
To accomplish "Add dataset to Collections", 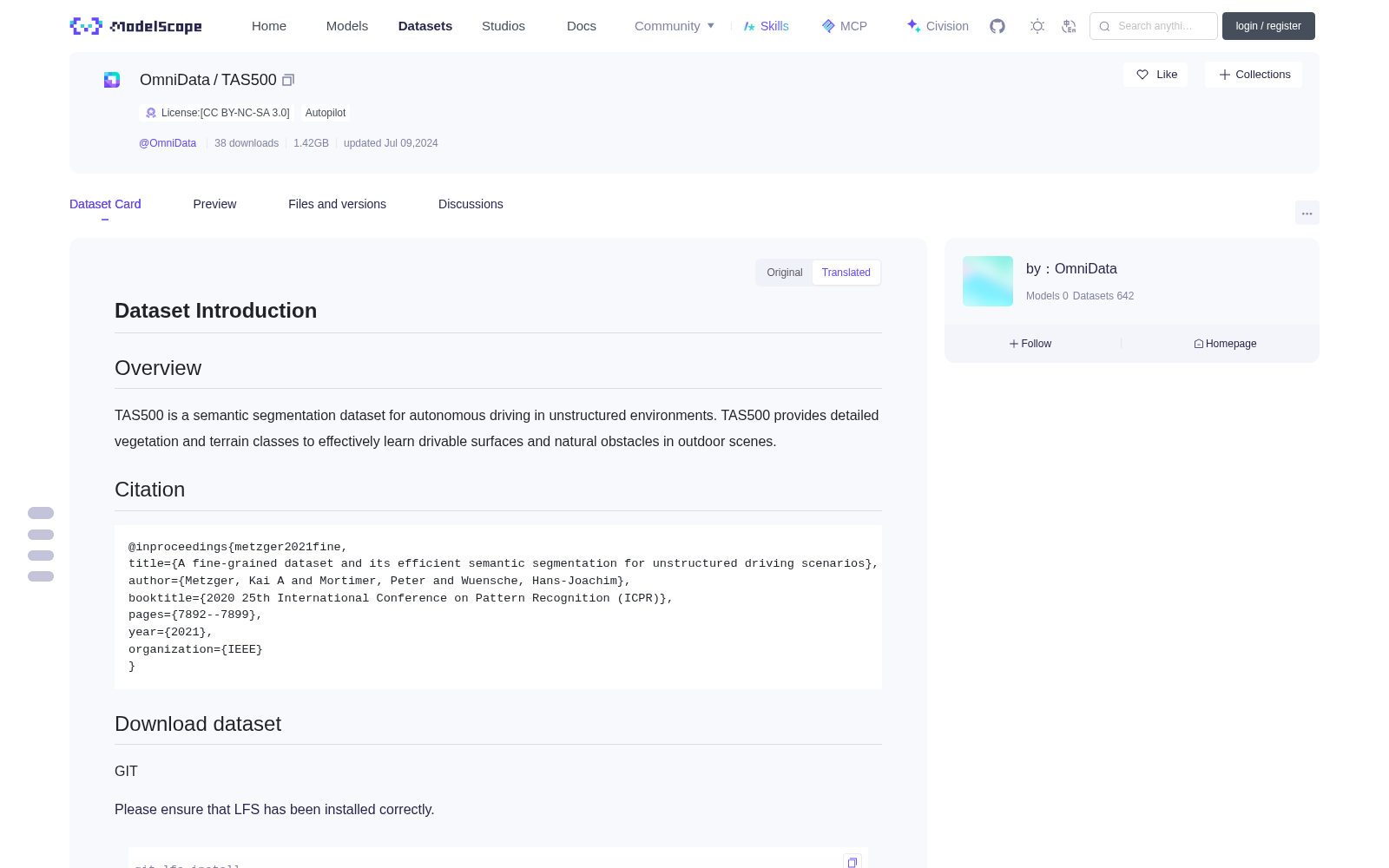I will point(1254,75).
